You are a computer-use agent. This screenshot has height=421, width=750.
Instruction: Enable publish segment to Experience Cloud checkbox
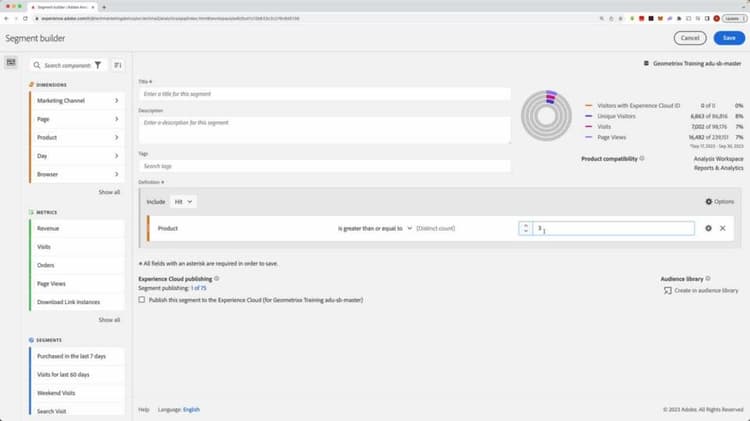click(x=142, y=299)
